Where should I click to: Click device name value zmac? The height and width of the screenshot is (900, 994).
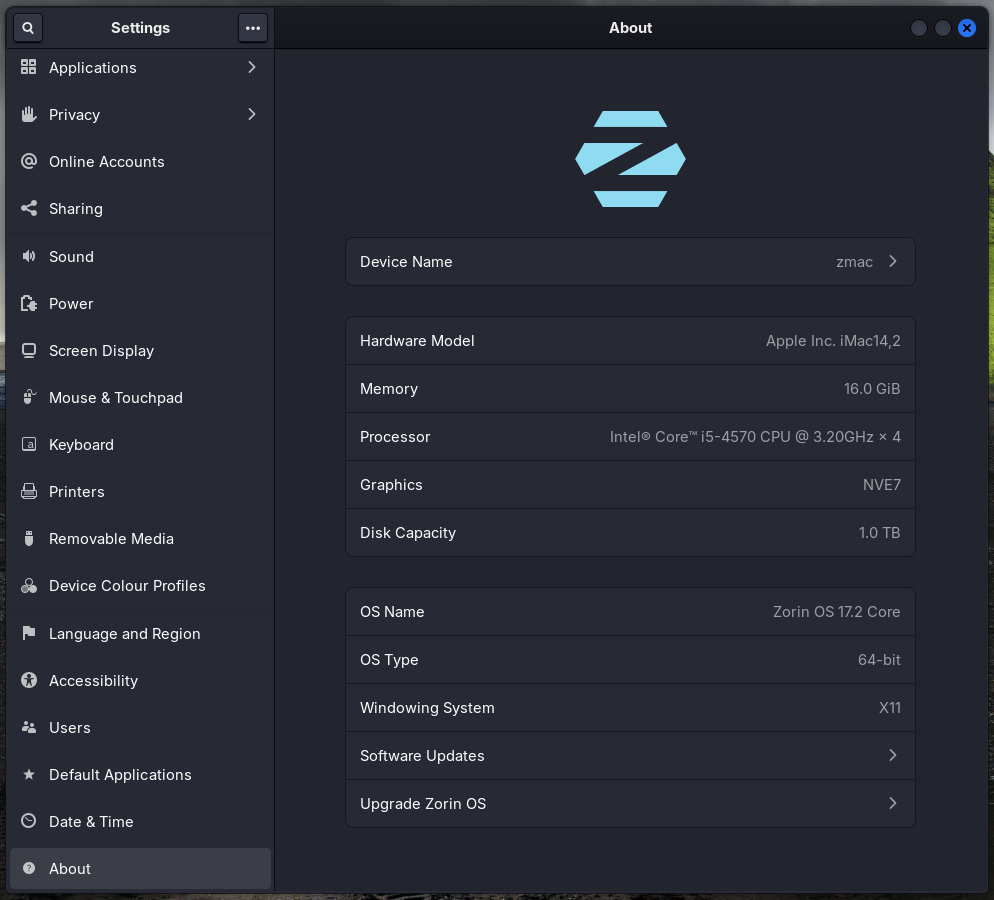tap(854, 262)
